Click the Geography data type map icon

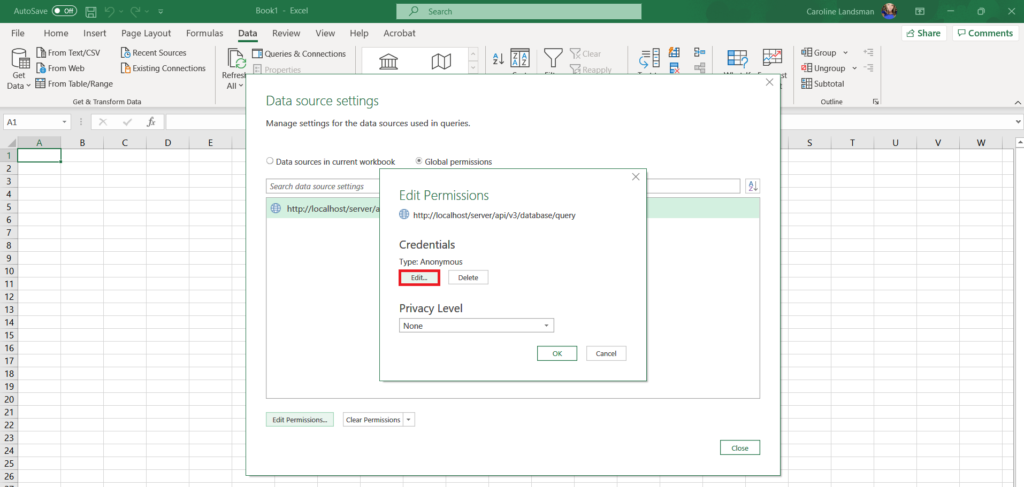coord(441,63)
